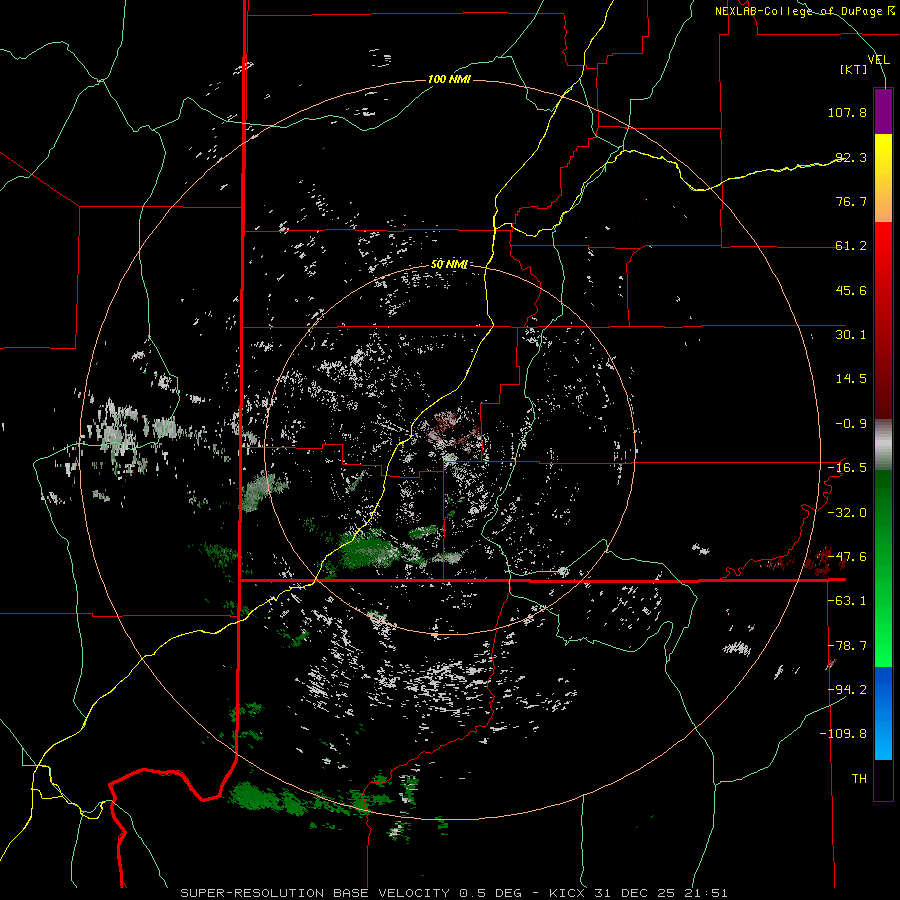The width and height of the screenshot is (900, 900).
Task: Click the -94.2 velocity scale value
Action: click(x=847, y=690)
